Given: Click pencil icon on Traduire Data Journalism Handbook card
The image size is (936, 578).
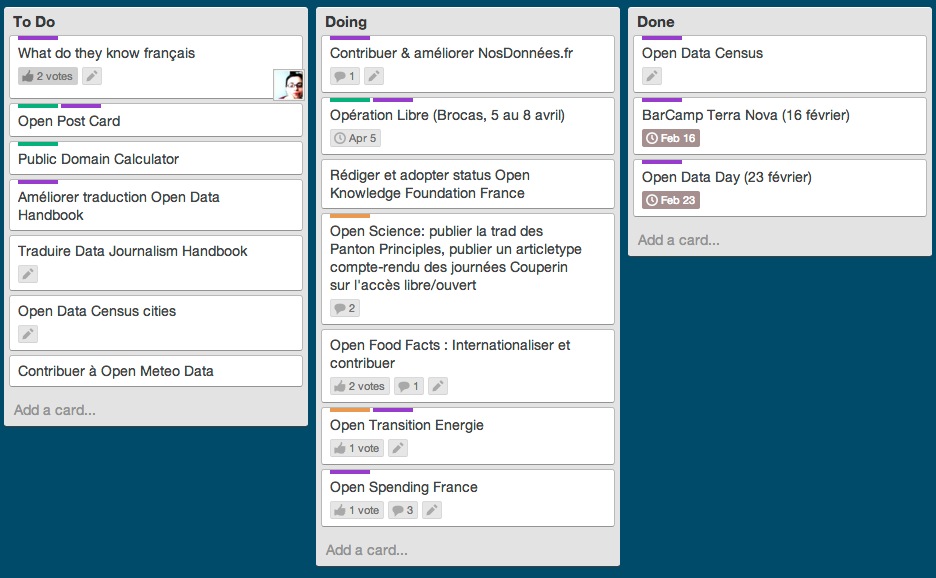Looking at the screenshot, I should (x=28, y=274).
